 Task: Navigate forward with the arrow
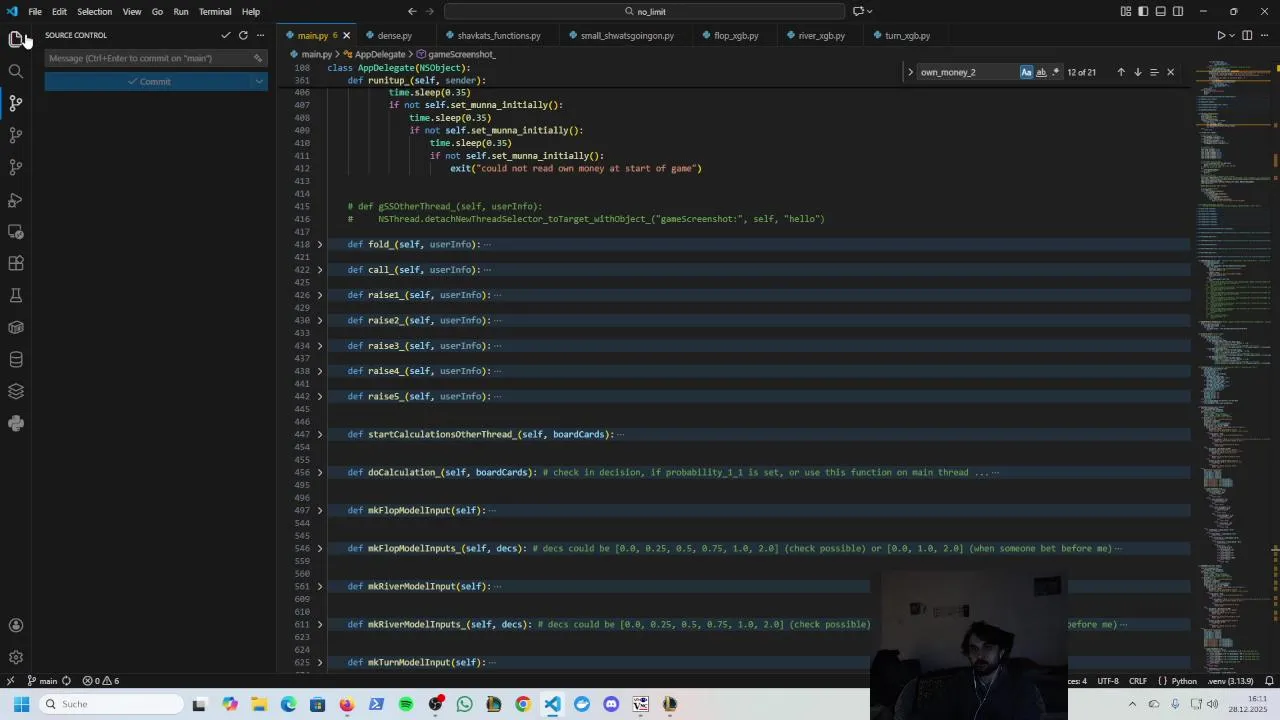coord(430,11)
